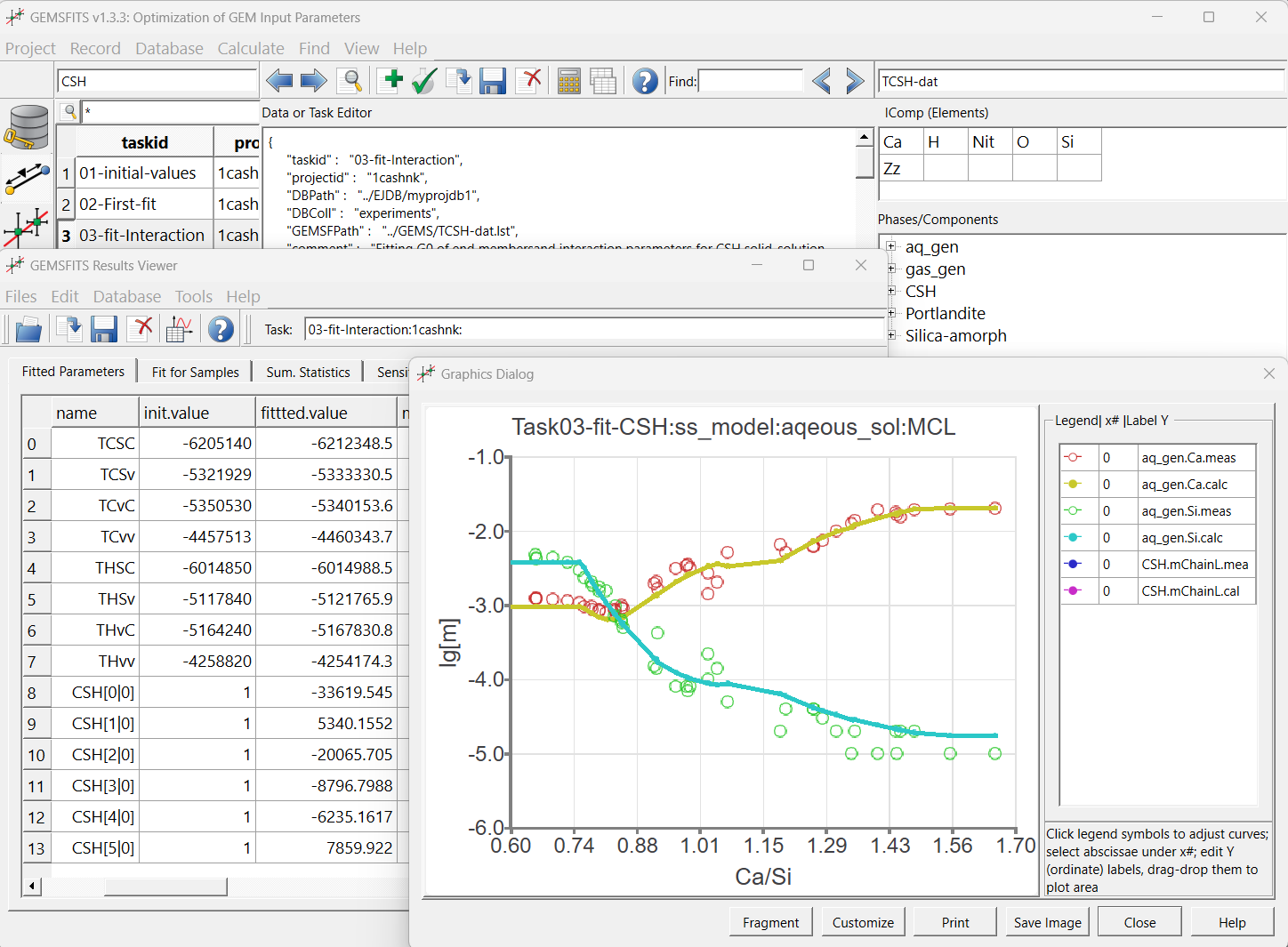Click the open folder icon in Results Viewer

click(28, 329)
